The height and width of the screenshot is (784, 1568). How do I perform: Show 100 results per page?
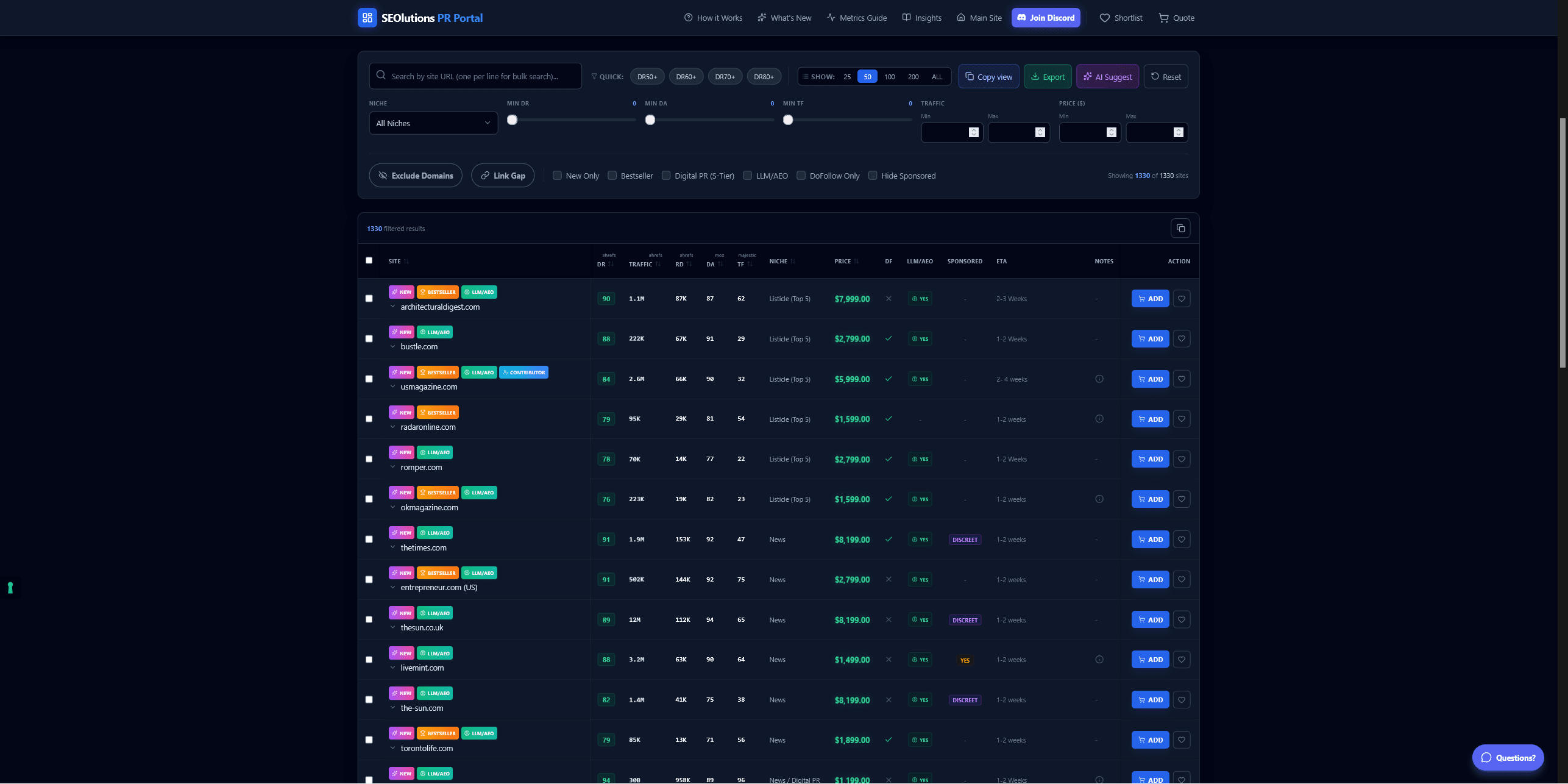coord(890,77)
